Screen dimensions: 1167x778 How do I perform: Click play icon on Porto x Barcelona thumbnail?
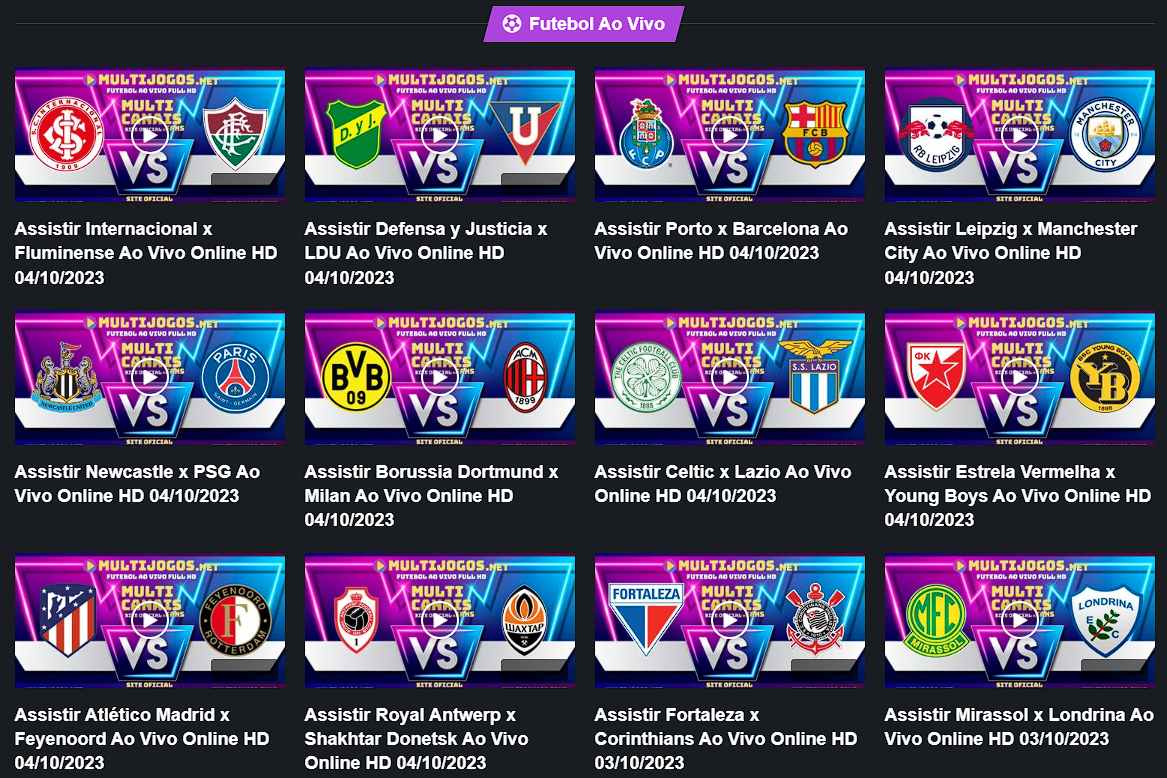pyautogui.click(x=729, y=135)
